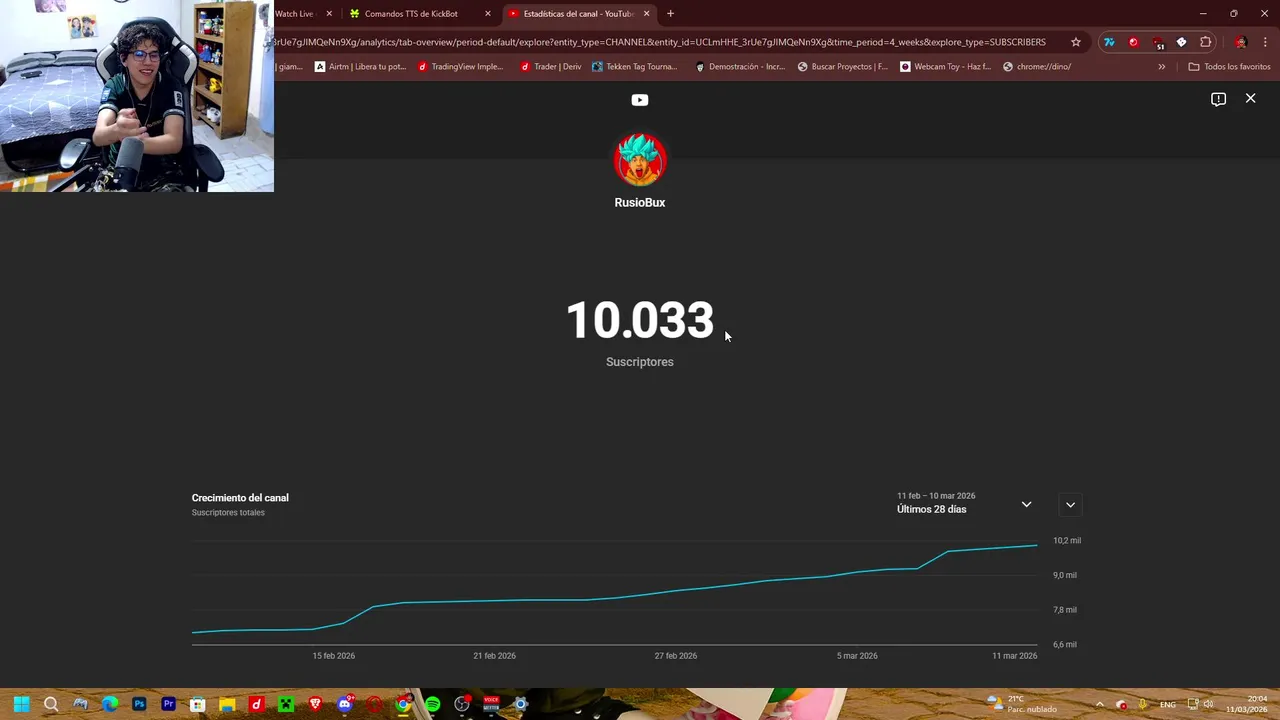Open the 7TV extension icon
This screenshot has width=1280, height=720.
click(x=1109, y=42)
